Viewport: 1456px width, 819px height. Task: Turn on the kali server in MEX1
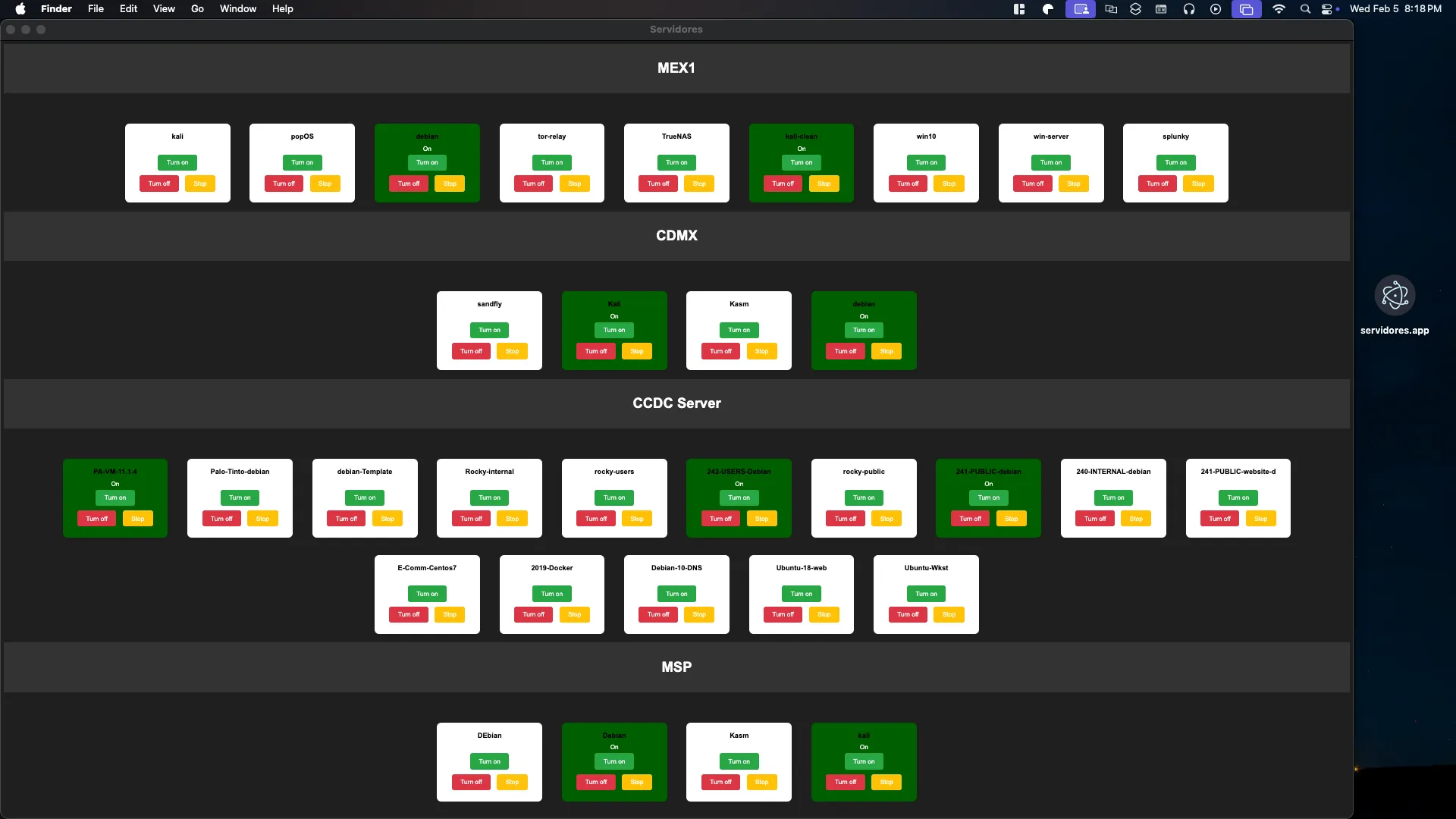(177, 162)
